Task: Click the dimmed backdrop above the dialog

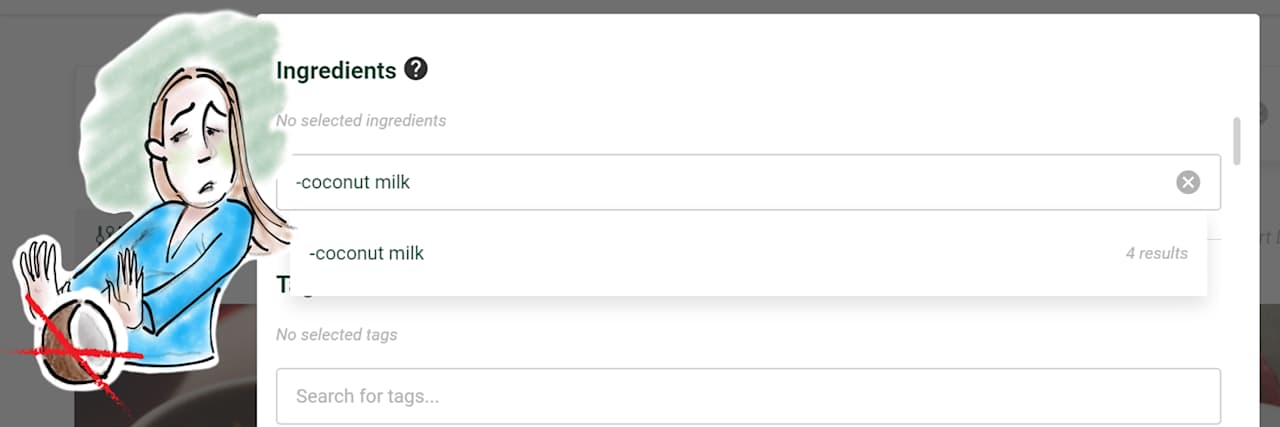Action: (700, 6)
